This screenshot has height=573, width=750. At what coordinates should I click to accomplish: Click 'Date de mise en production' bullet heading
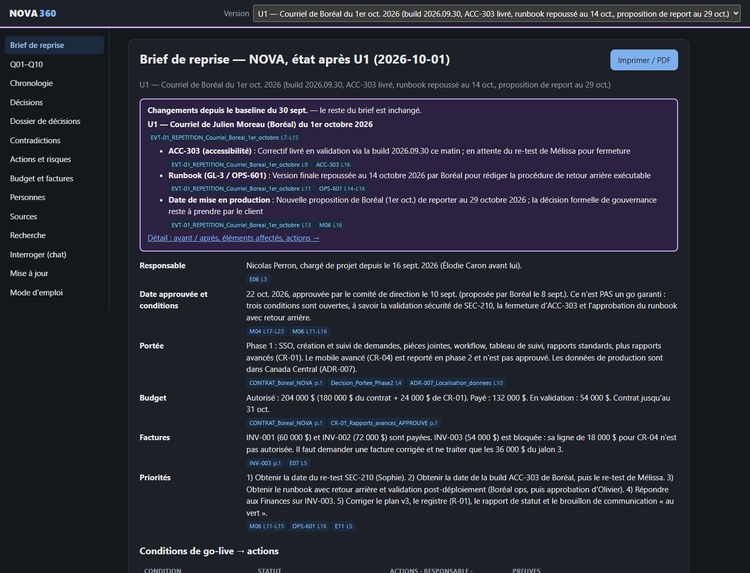click(219, 200)
